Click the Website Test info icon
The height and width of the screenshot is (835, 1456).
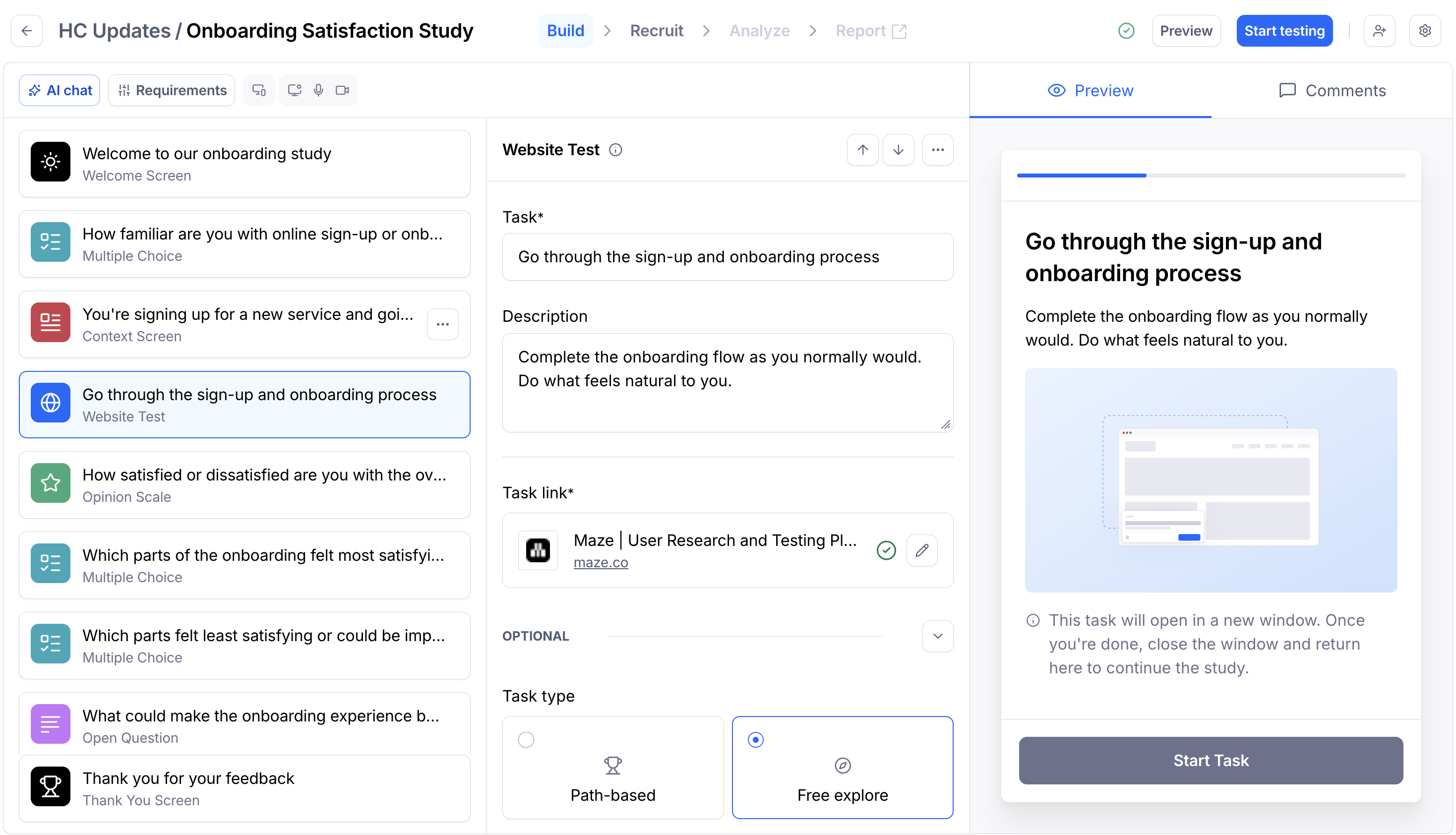pos(615,150)
